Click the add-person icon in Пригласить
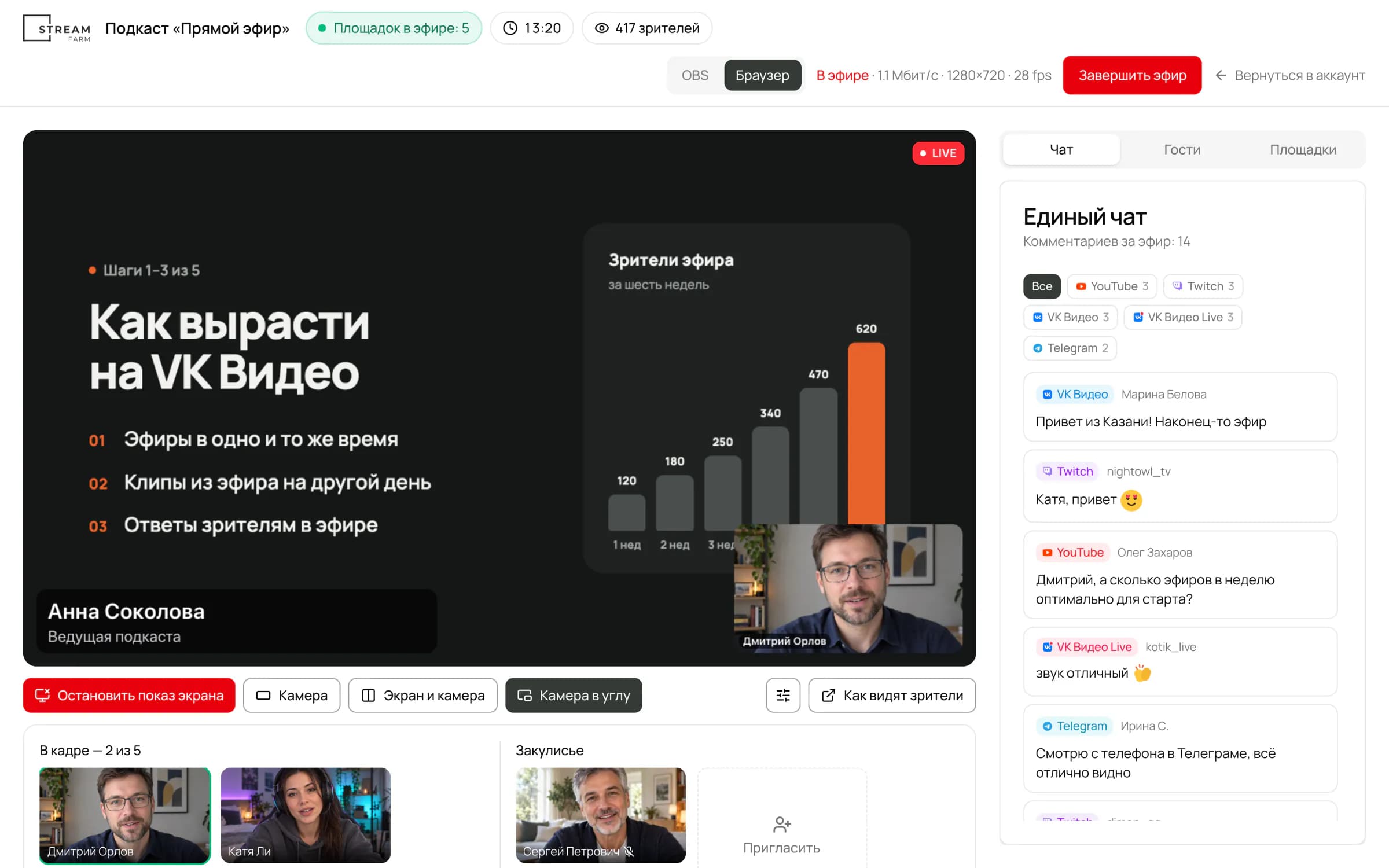 point(782,824)
